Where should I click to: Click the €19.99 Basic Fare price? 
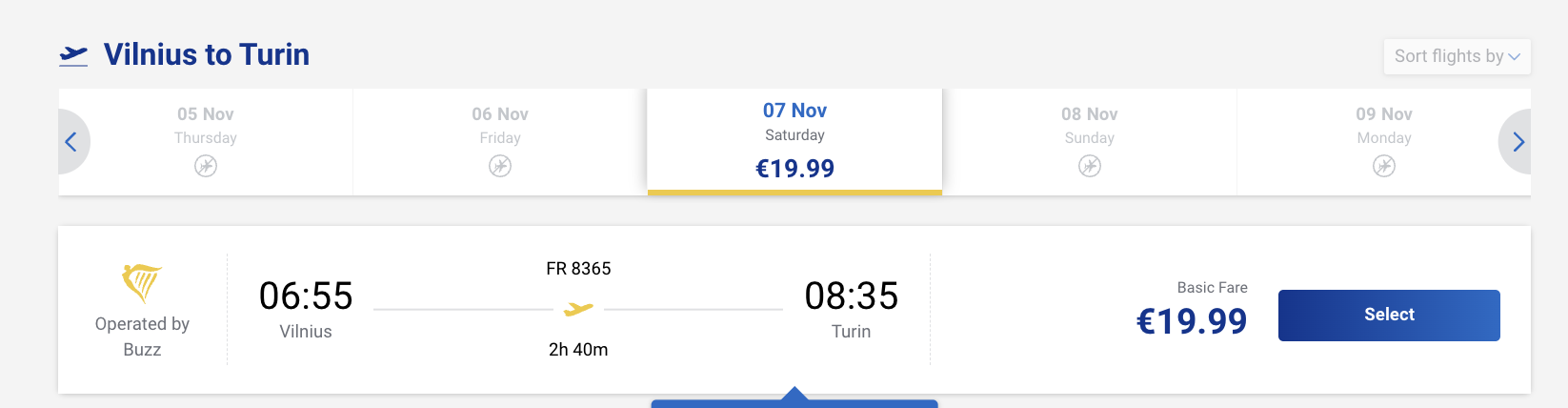1192,321
